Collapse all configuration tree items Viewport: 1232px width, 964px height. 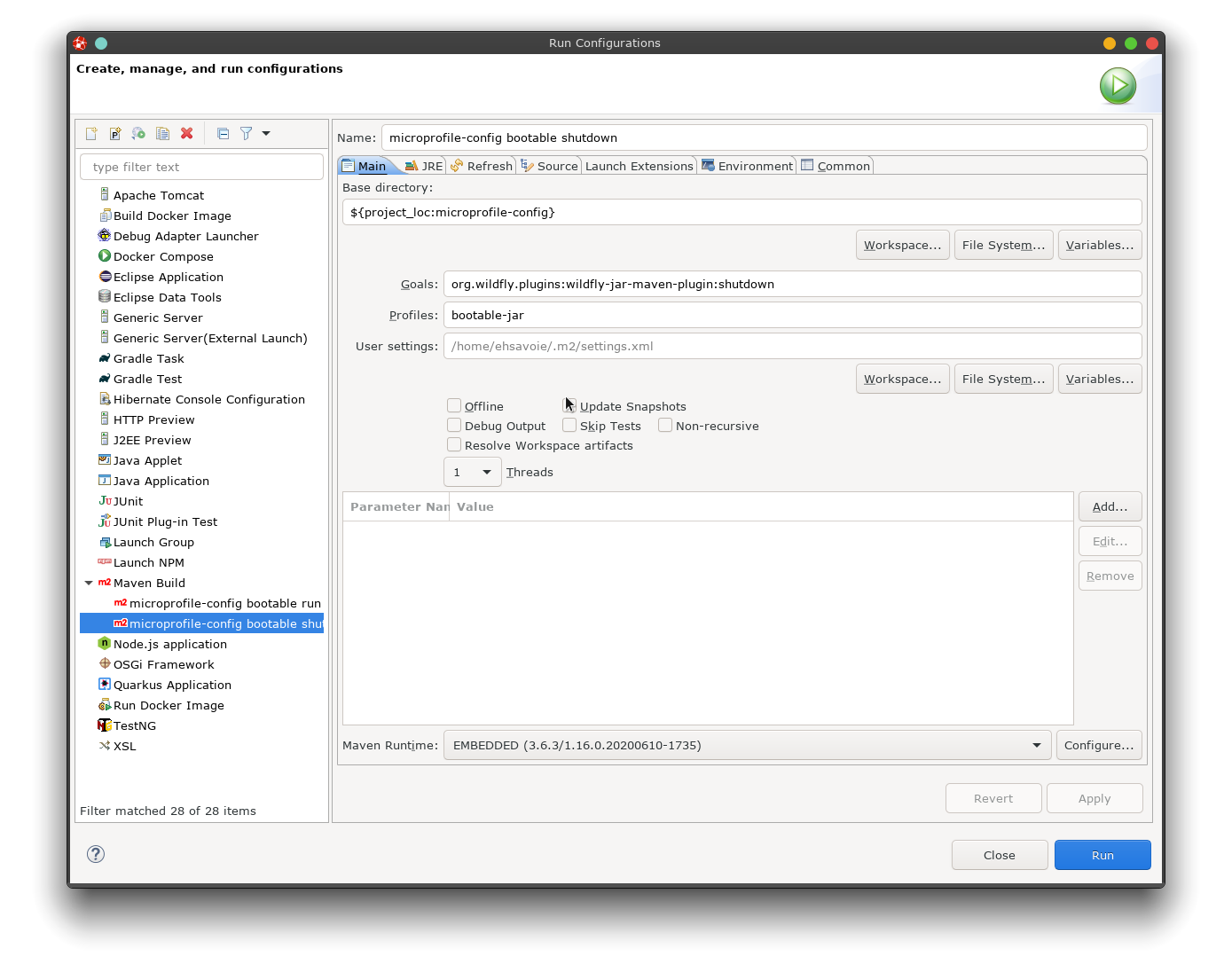click(x=223, y=134)
